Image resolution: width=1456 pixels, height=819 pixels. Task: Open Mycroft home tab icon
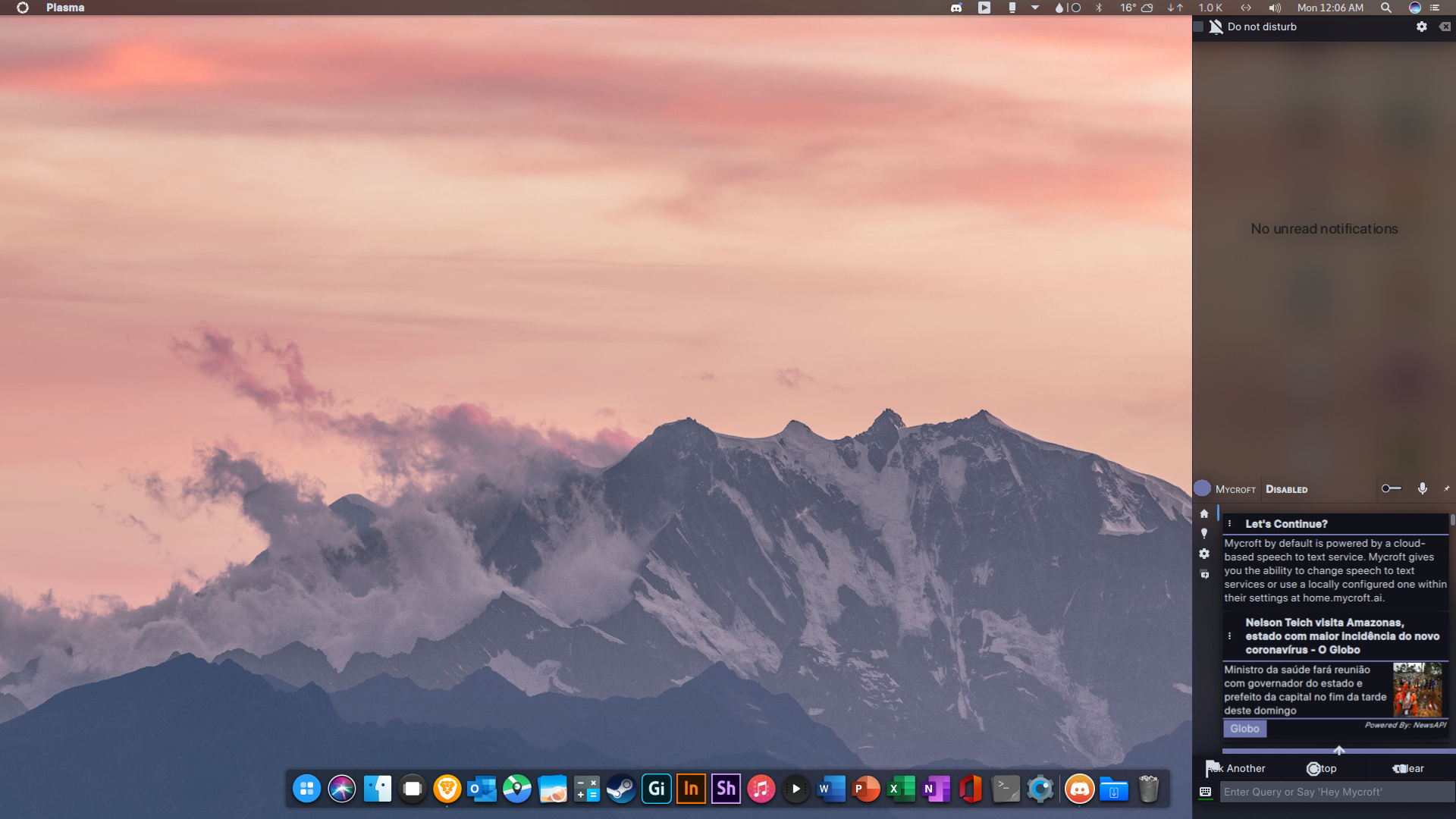[x=1204, y=514]
